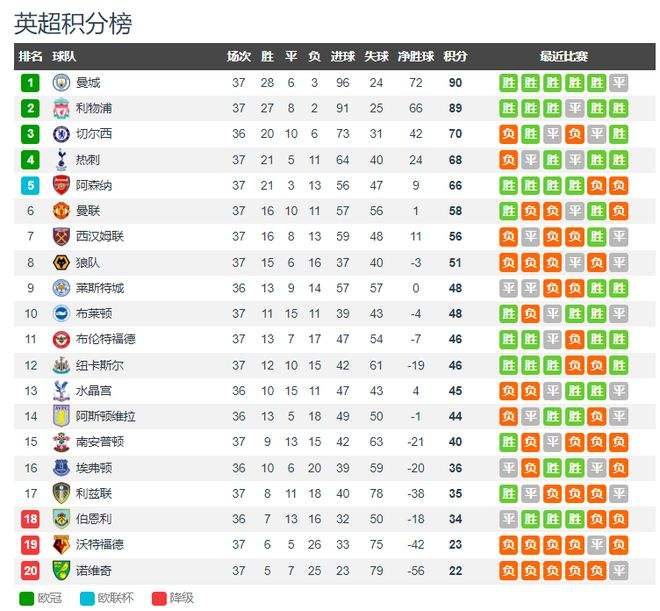This screenshot has width=660, height=611.
Task: Click the 最近比赛 column header
Action: 564,56
